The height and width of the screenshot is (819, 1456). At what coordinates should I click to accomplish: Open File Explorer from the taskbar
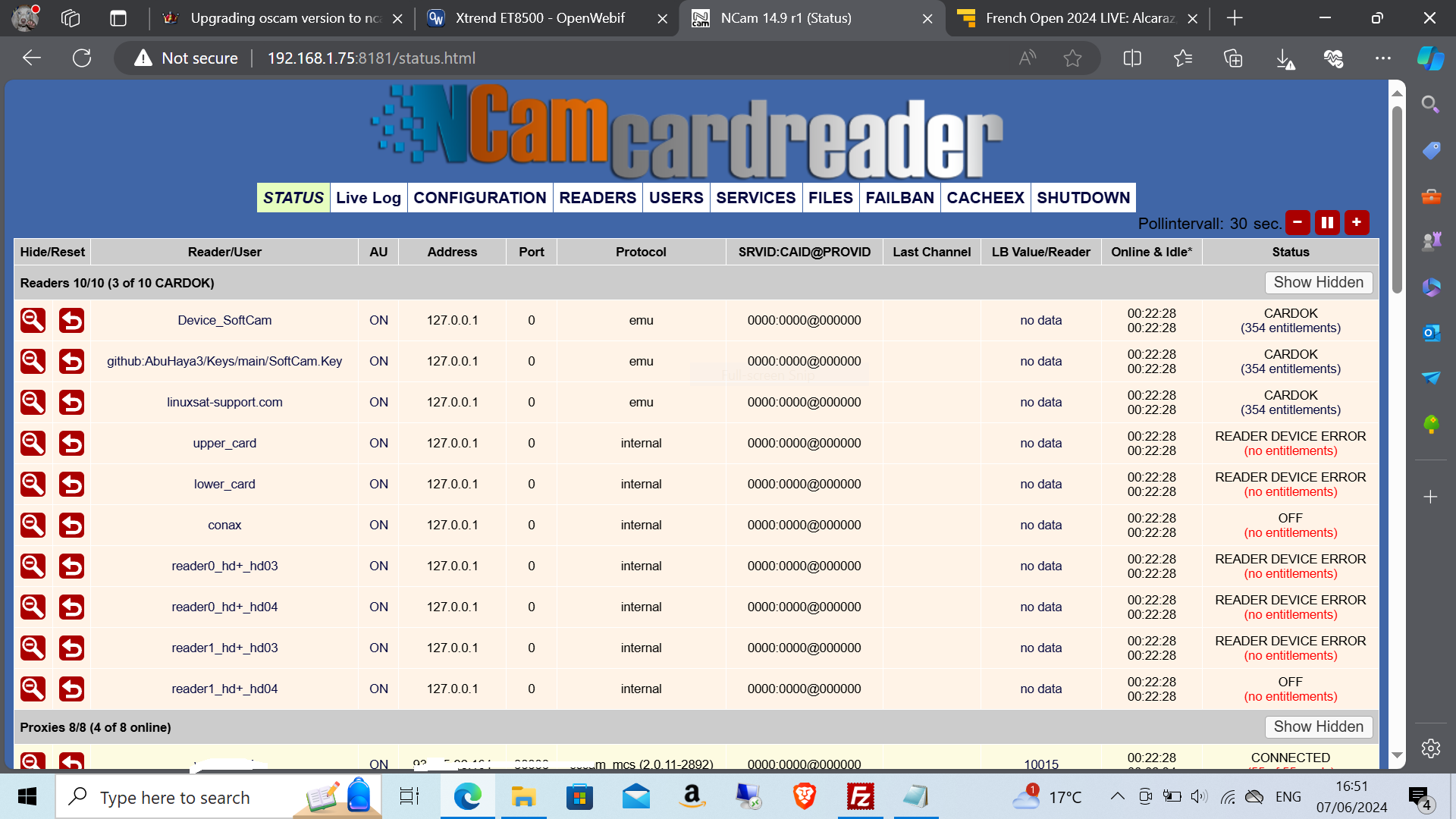(523, 797)
